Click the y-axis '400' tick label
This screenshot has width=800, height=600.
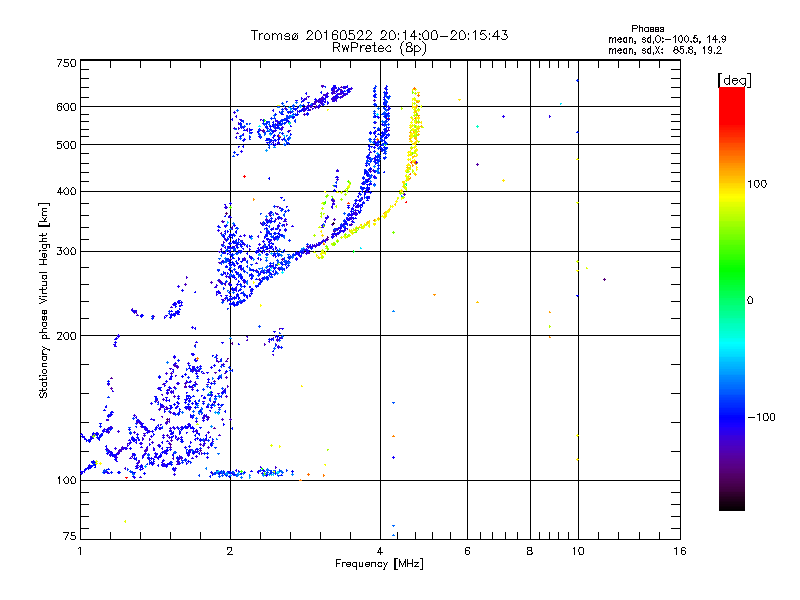[67, 192]
